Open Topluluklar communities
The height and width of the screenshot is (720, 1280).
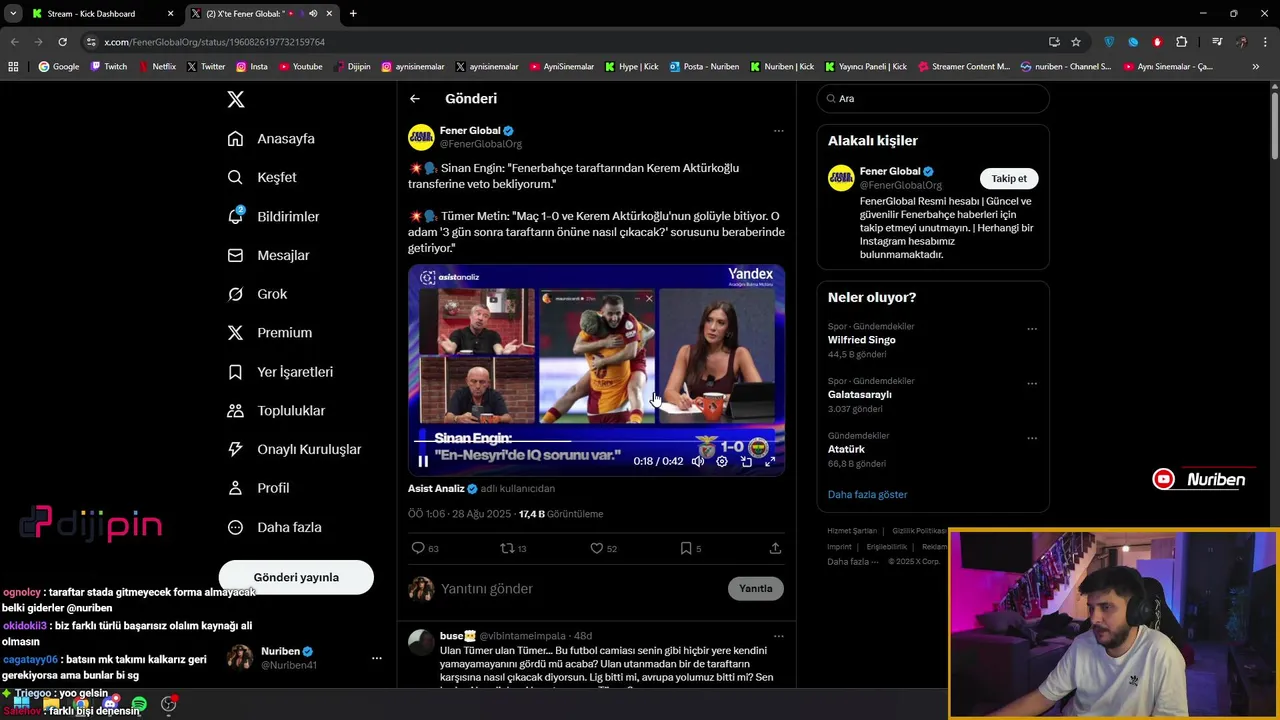coord(276,411)
